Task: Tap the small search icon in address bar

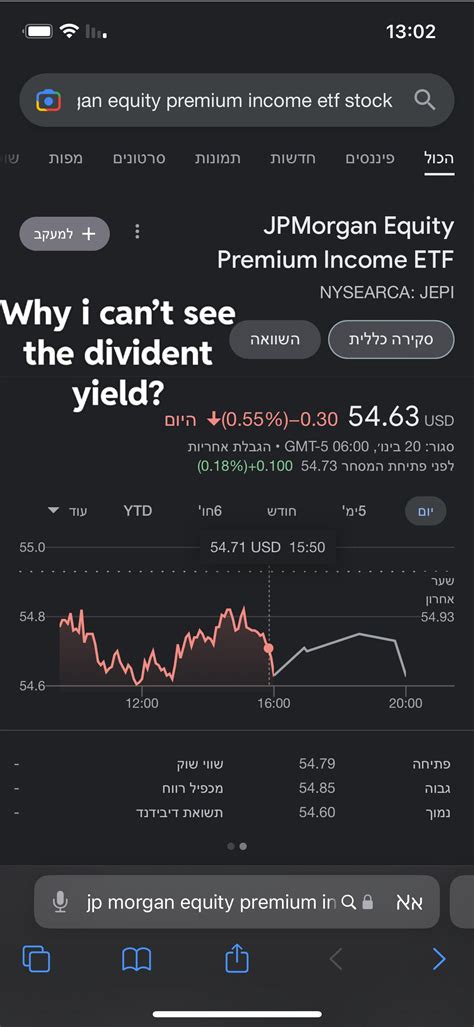Action: click(x=350, y=903)
